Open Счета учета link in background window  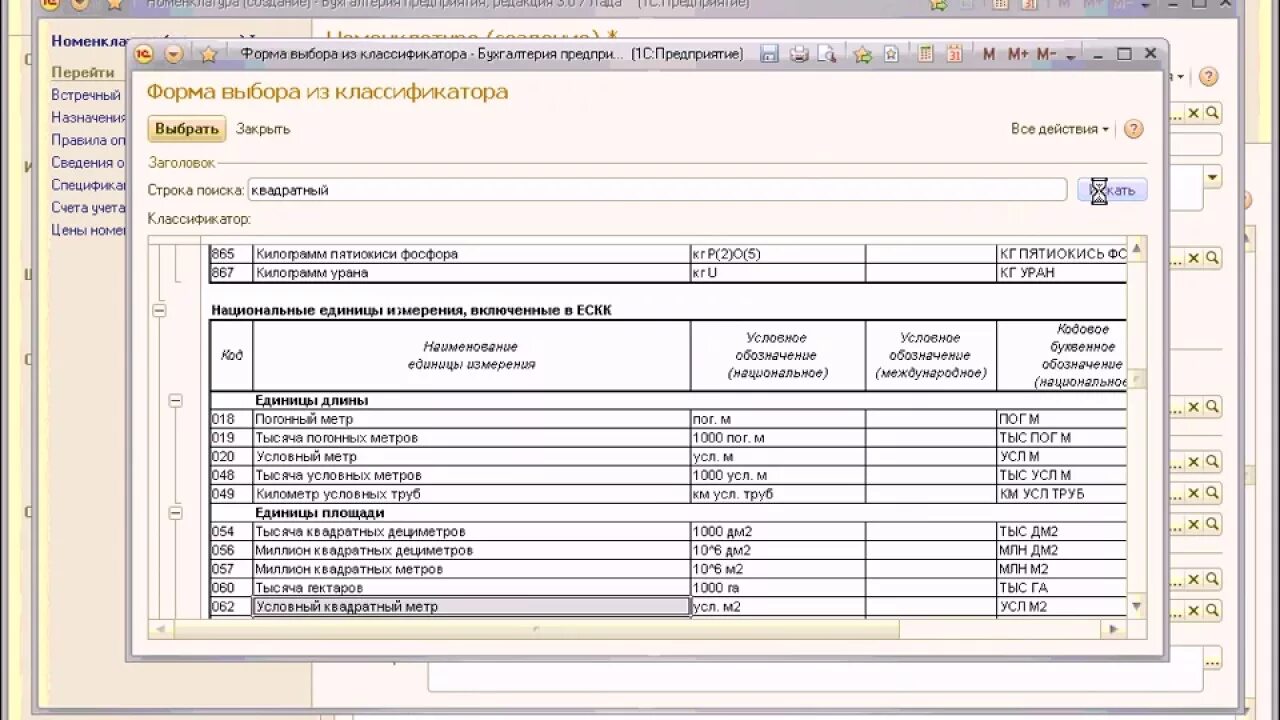coord(89,207)
